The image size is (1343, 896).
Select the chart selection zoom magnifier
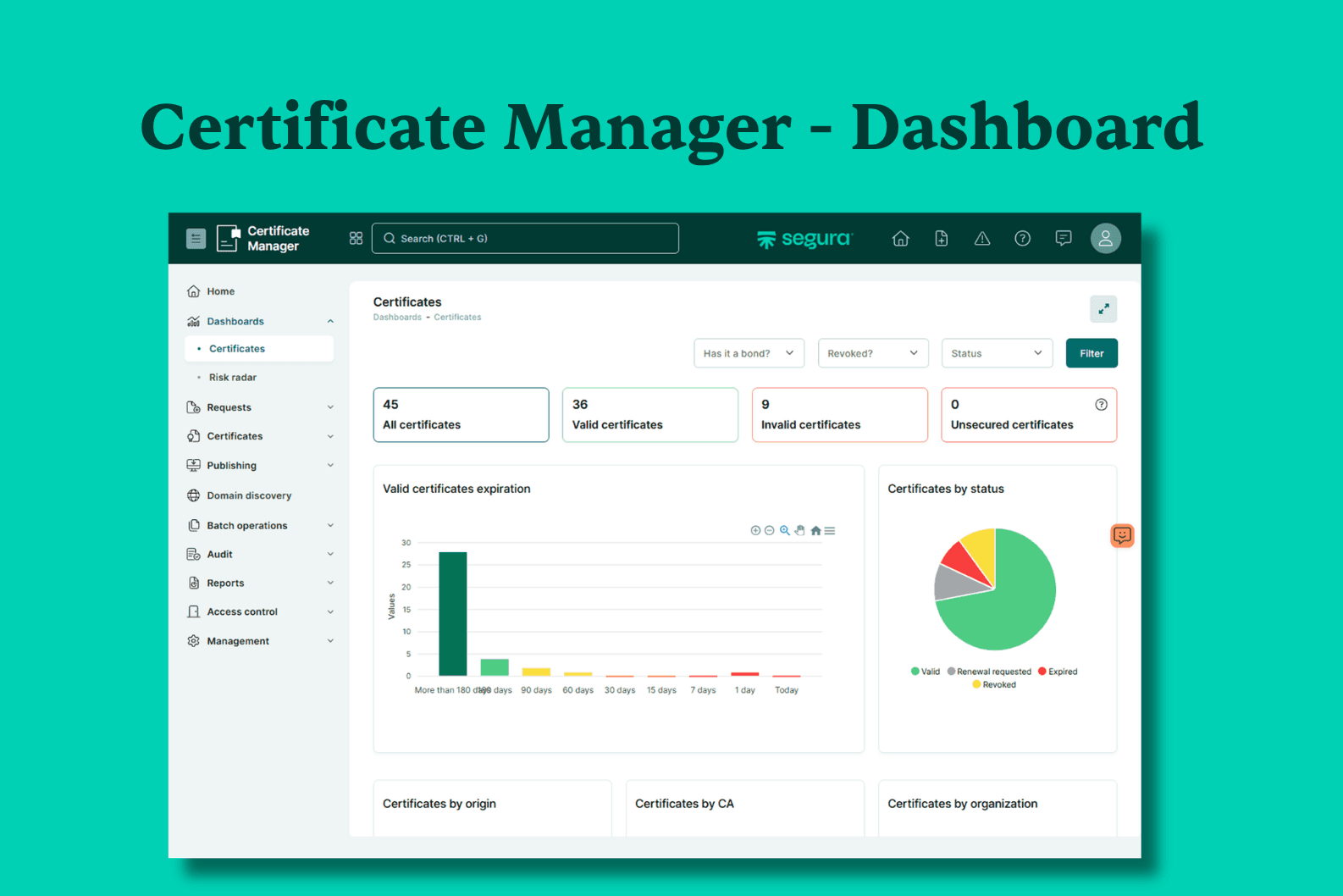785,531
